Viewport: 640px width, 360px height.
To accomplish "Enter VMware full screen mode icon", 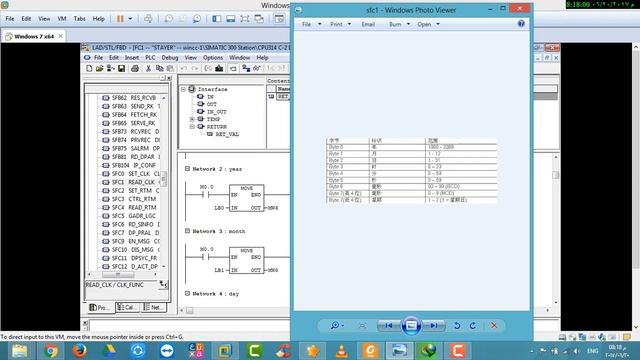I will click(245, 19).
